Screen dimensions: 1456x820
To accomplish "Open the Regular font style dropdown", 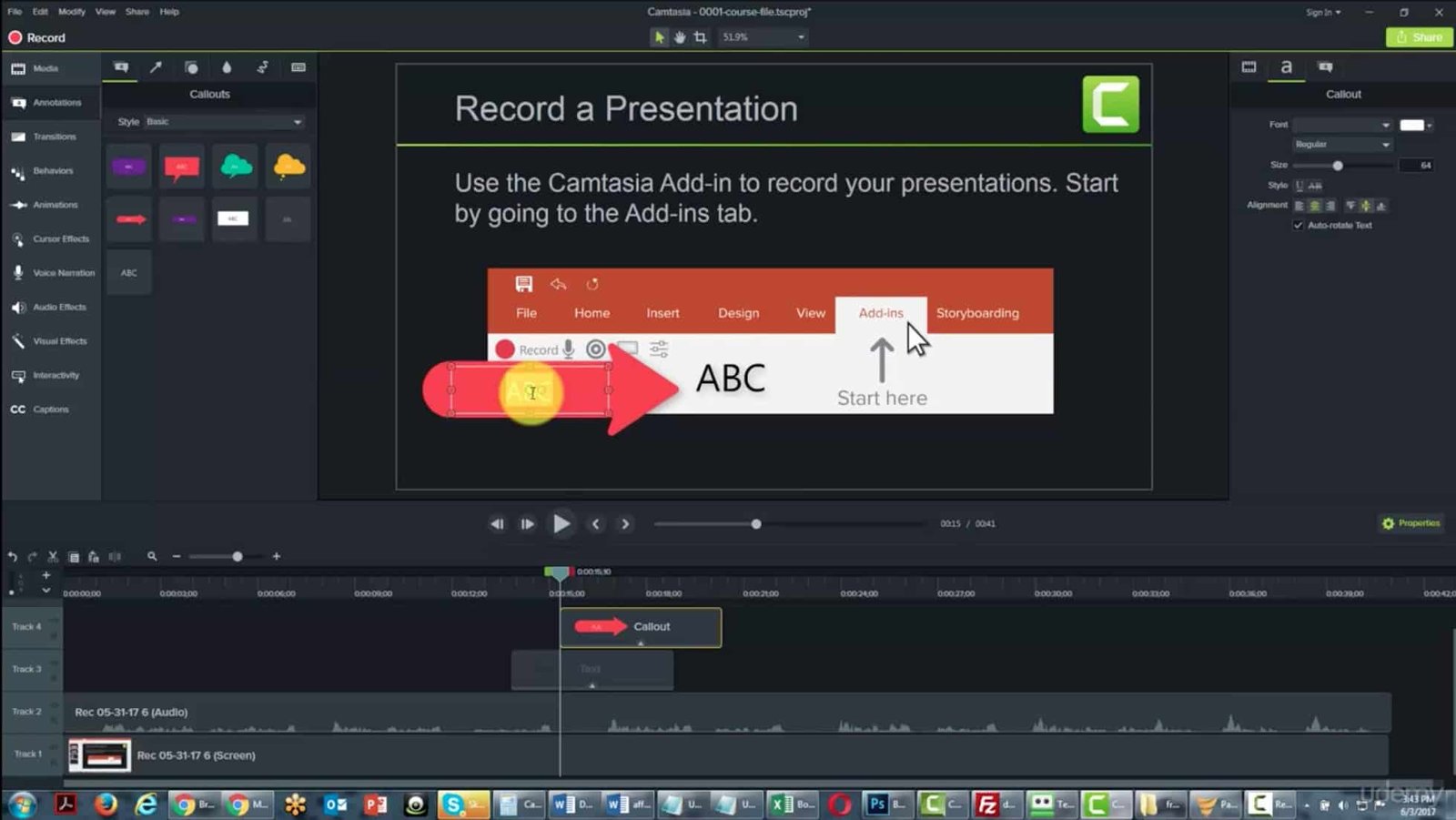I will 1342,145.
